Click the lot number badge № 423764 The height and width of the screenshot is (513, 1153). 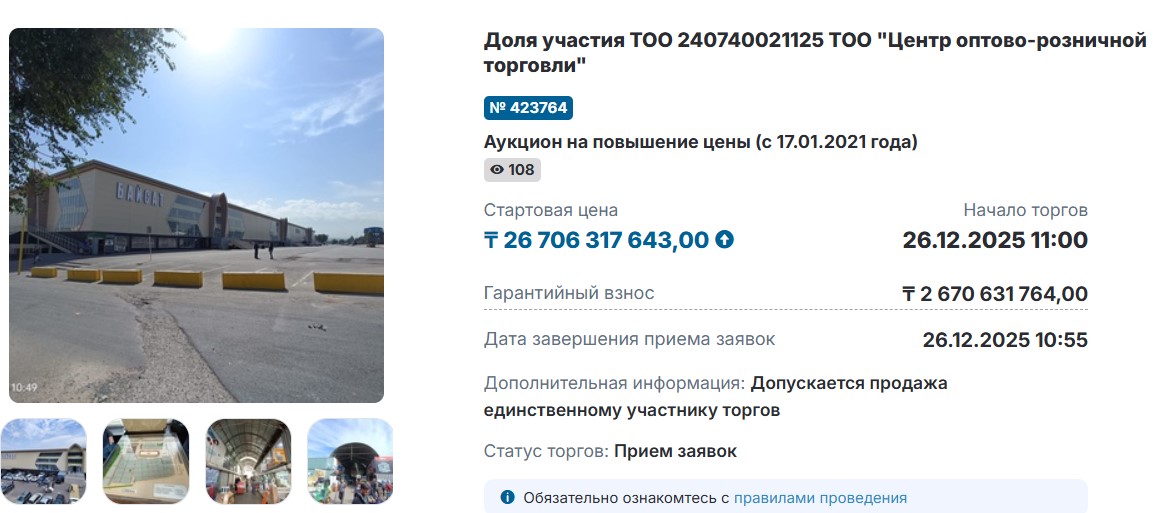pyautogui.click(x=528, y=108)
